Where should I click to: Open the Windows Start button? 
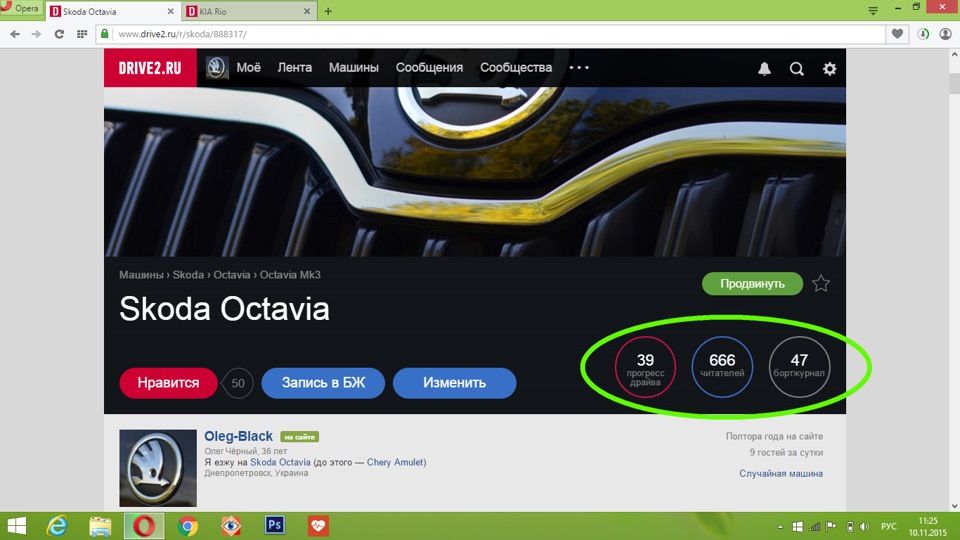pos(17,526)
